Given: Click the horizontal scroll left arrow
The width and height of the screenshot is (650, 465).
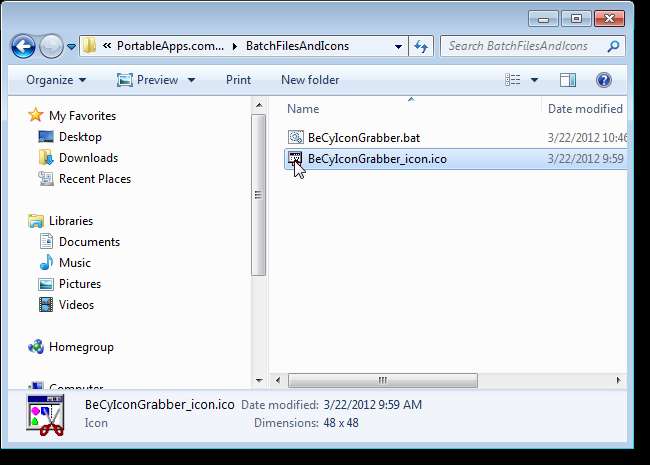Looking at the screenshot, I should (x=278, y=380).
